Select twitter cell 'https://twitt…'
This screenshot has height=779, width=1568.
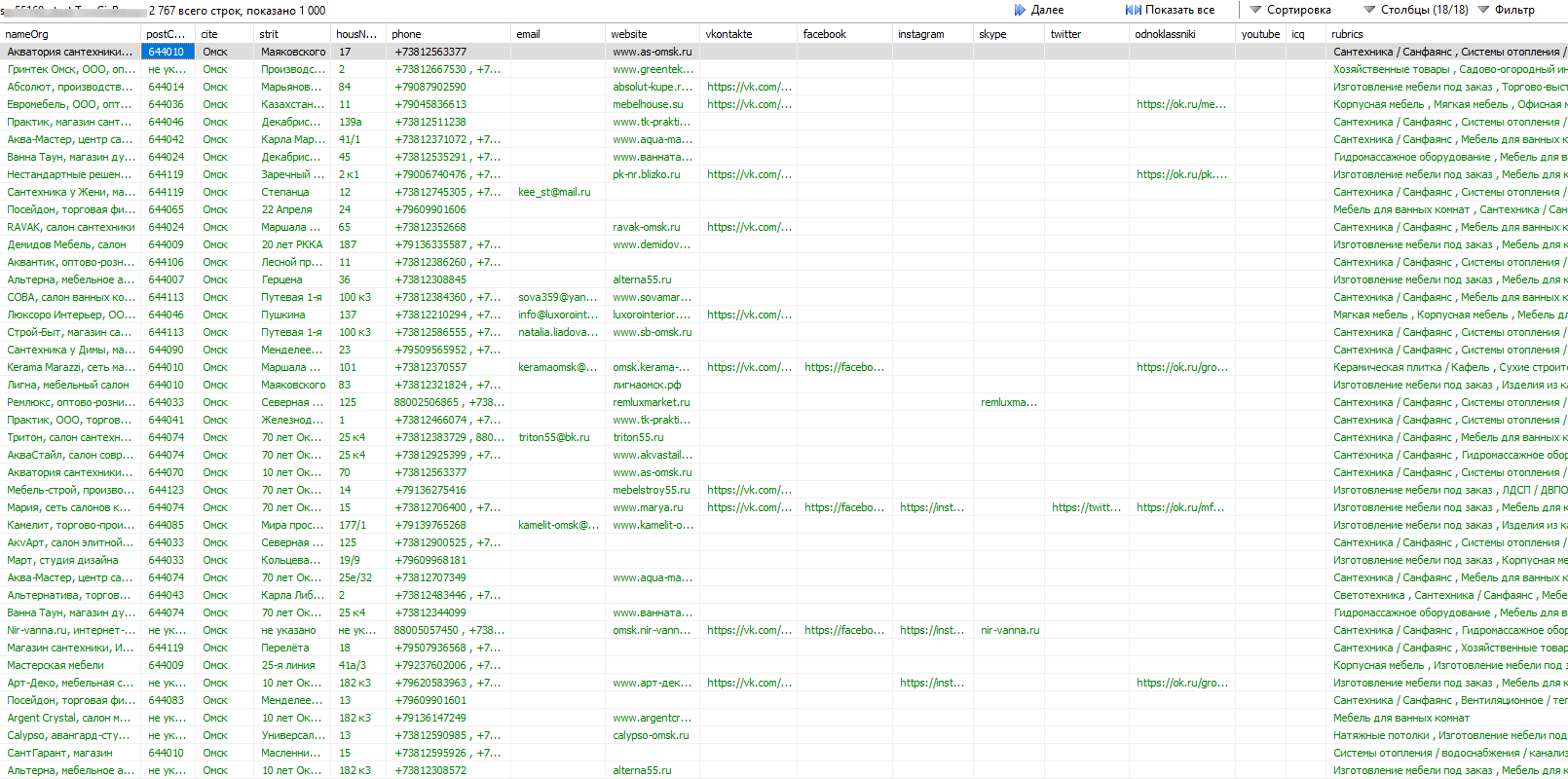(x=1087, y=507)
